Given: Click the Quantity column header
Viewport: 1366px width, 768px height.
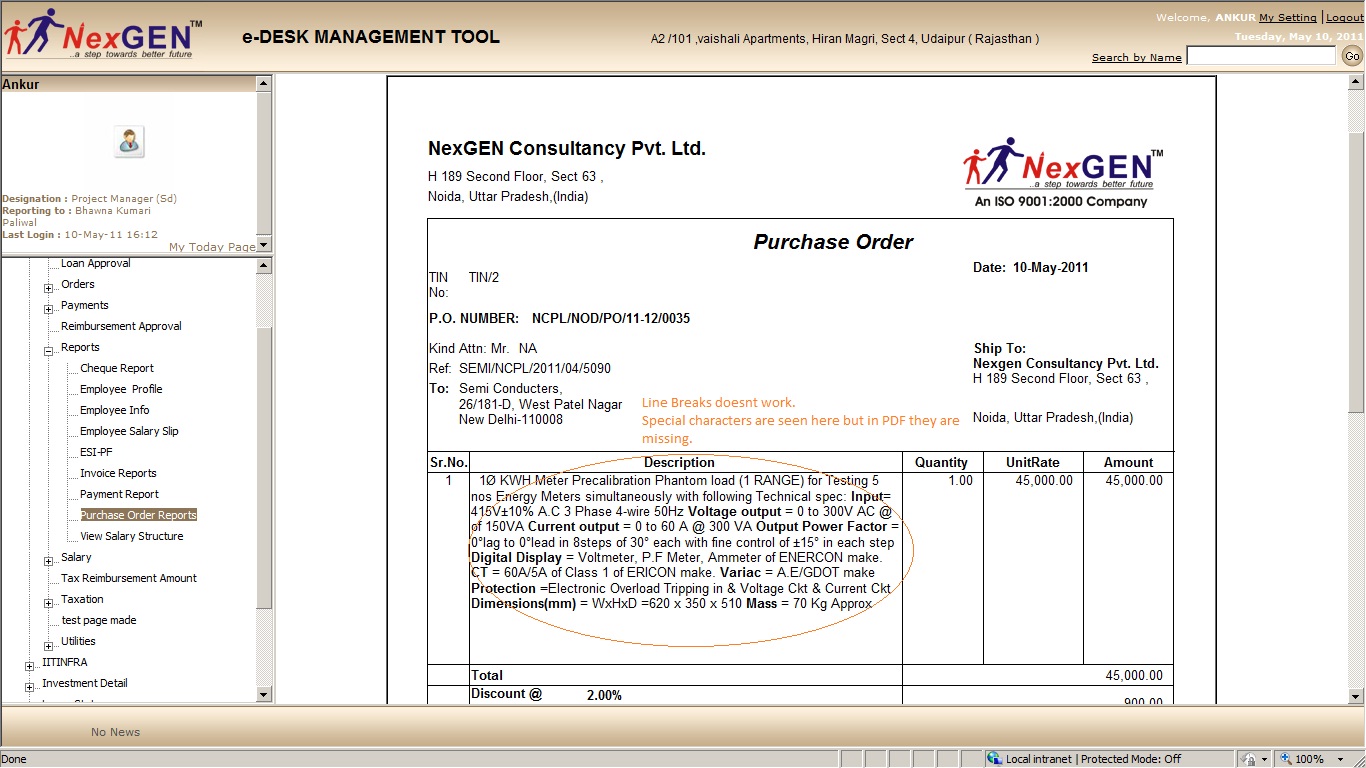Looking at the screenshot, I should click(x=941, y=462).
